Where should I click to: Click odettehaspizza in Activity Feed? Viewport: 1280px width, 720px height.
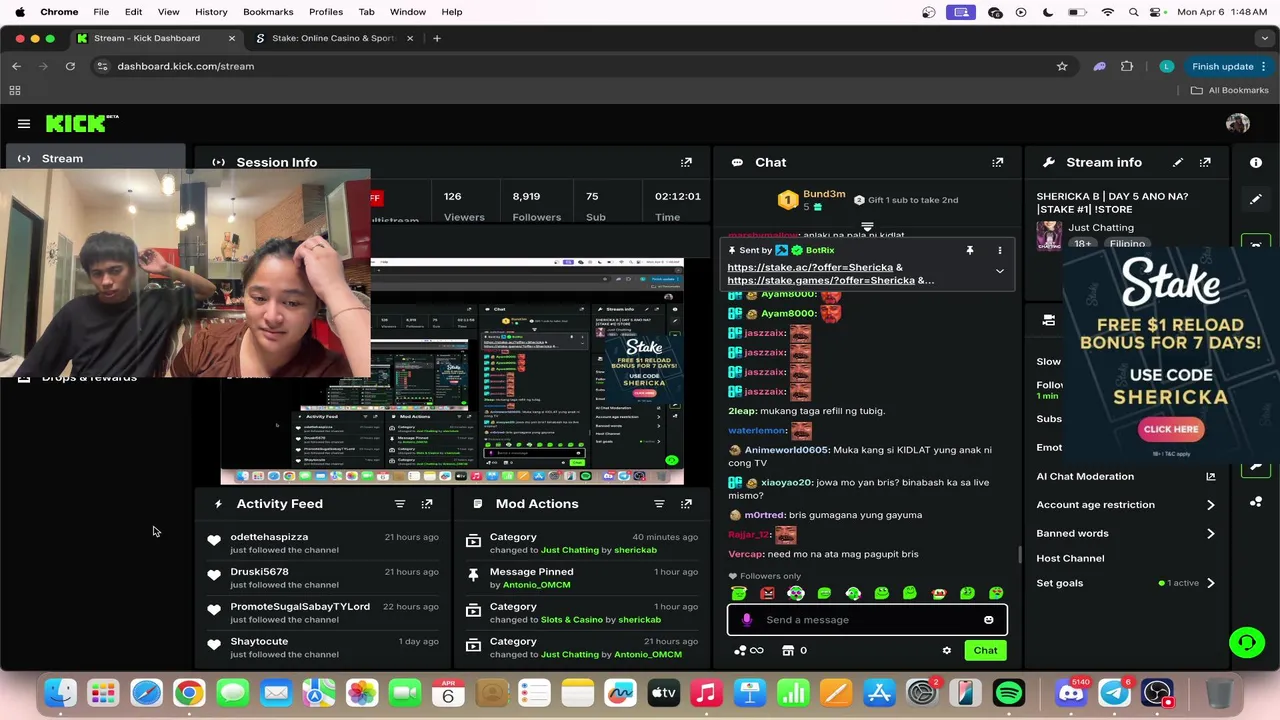[269, 537]
